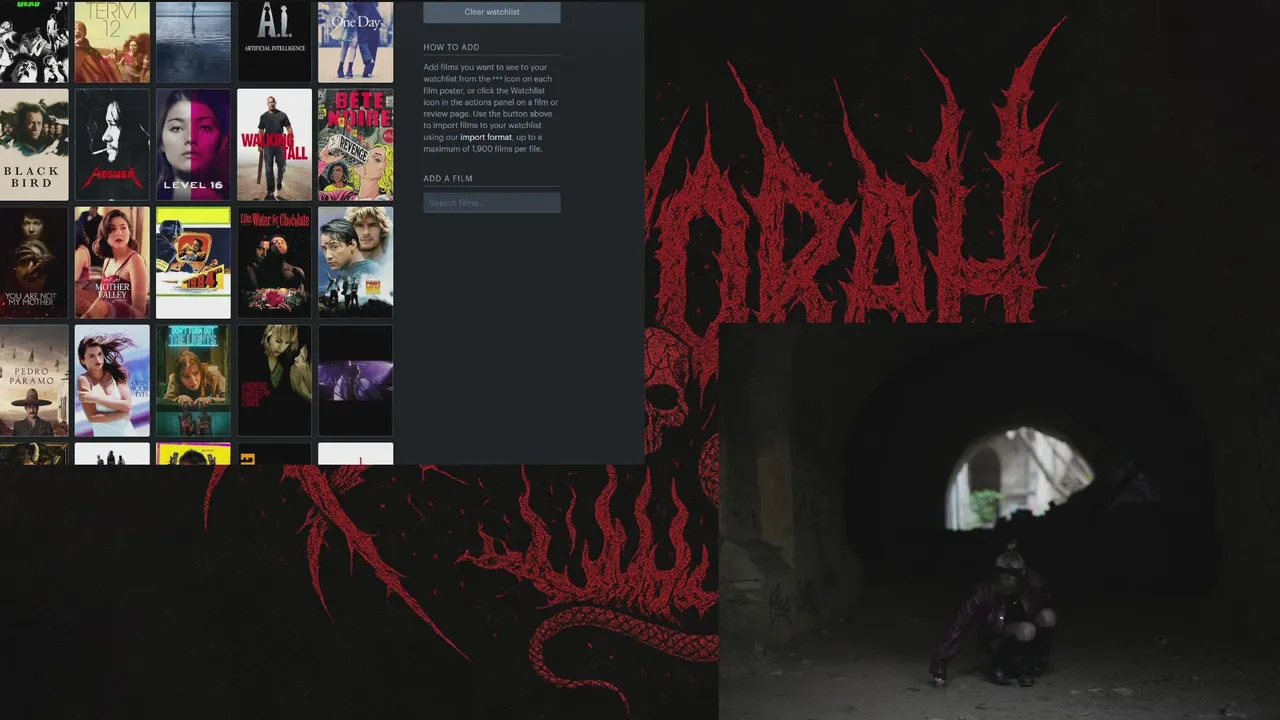Open the Pedro Páramo poster
The width and height of the screenshot is (1280, 720).
[33, 381]
